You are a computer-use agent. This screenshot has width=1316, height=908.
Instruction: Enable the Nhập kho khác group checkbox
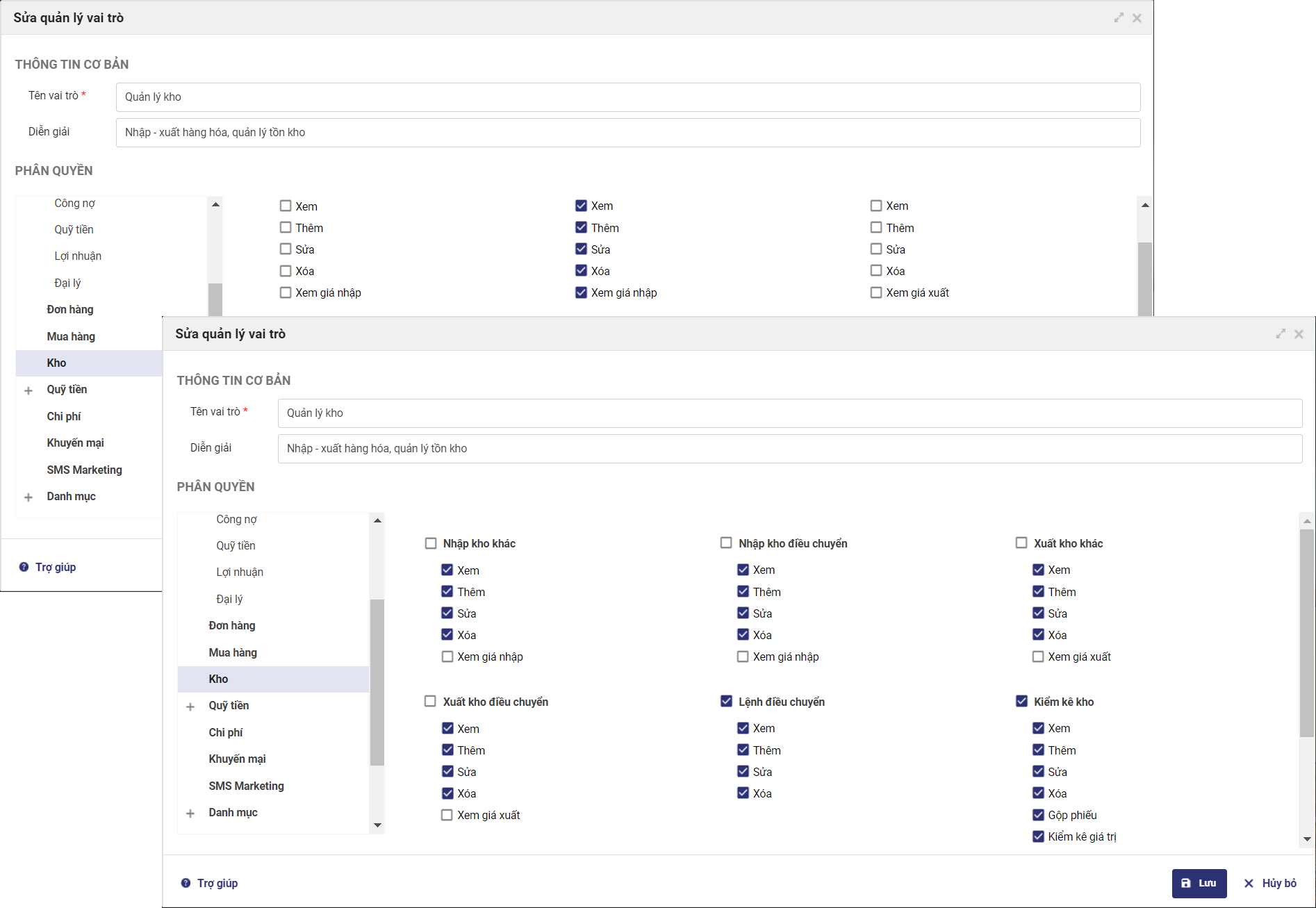[x=431, y=543]
